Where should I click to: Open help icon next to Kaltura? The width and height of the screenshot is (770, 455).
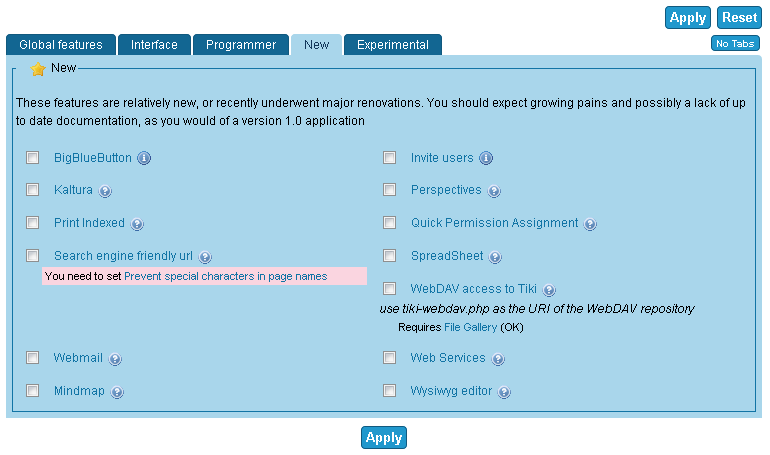coord(105,191)
